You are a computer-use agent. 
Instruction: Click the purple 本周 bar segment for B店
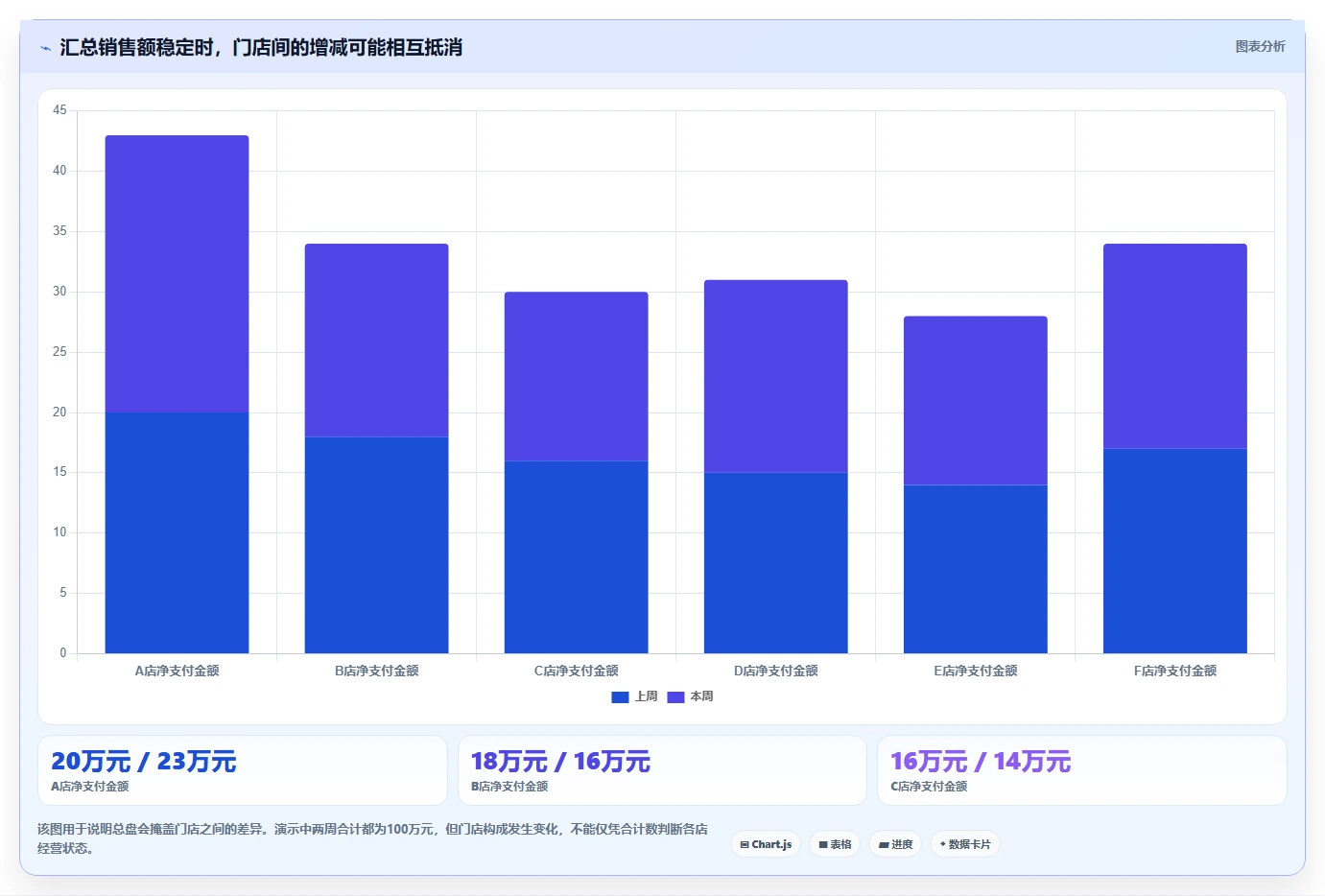(x=376, y=340)
